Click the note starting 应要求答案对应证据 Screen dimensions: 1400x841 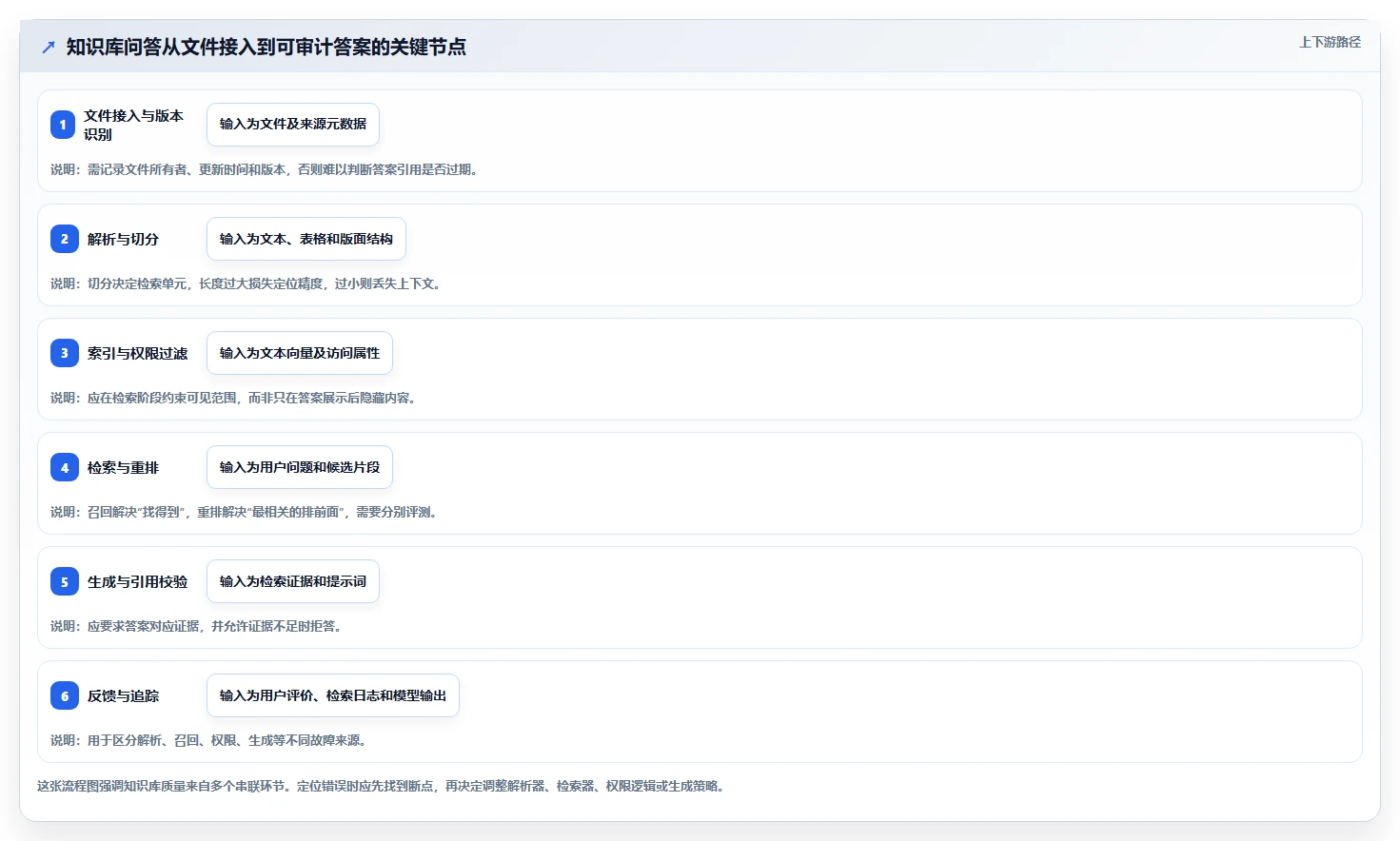pos(197,626)
